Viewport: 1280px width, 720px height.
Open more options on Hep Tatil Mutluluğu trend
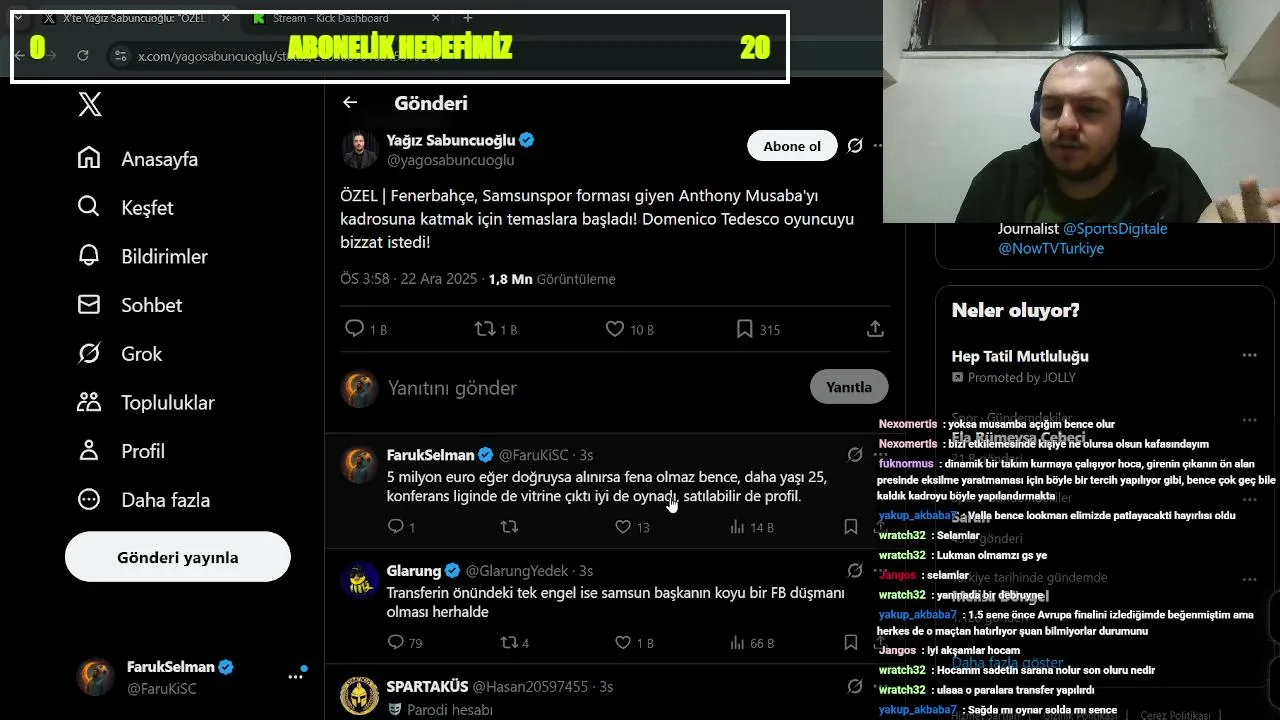tap(1249, 356)
